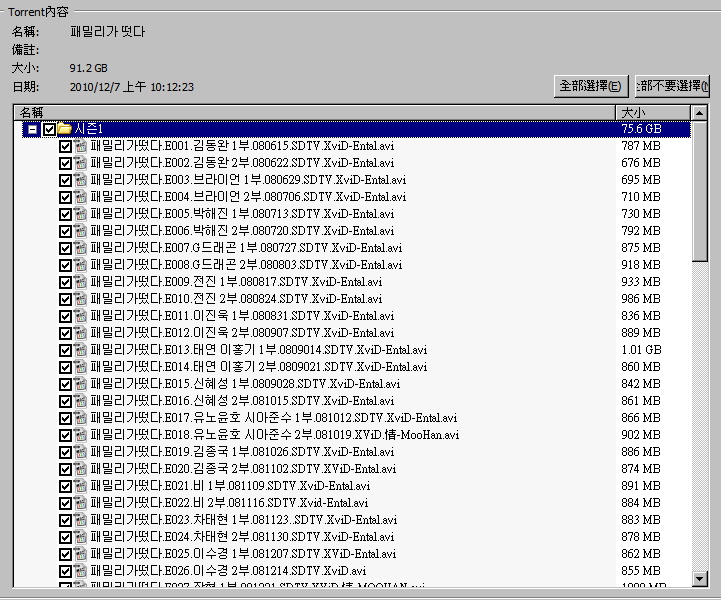The image size is (721, 600).
Task: Collapse the 시즌1 folder tree node
Action: click(32, 130)
